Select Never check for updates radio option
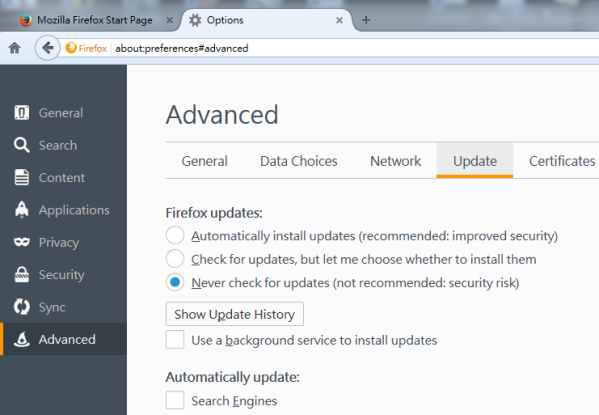The height and width of the screenshot is (415, 599). point(175,282)
